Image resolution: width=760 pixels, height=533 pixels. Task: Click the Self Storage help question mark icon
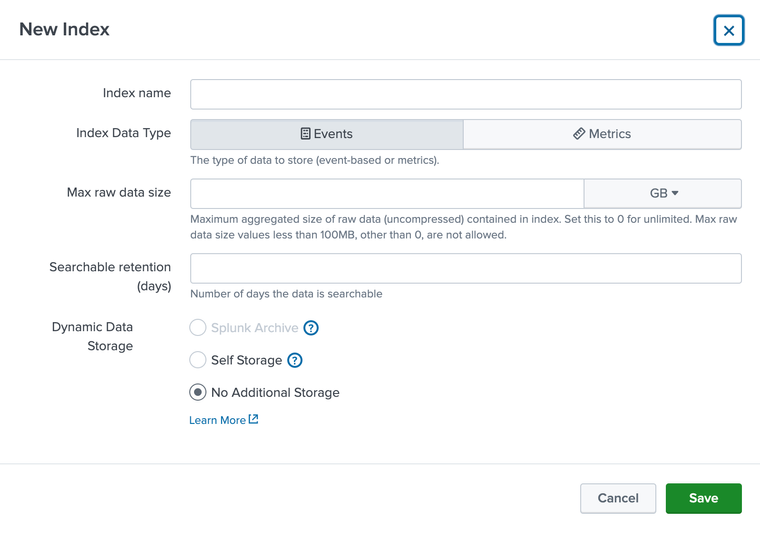(x=295, y=360)
